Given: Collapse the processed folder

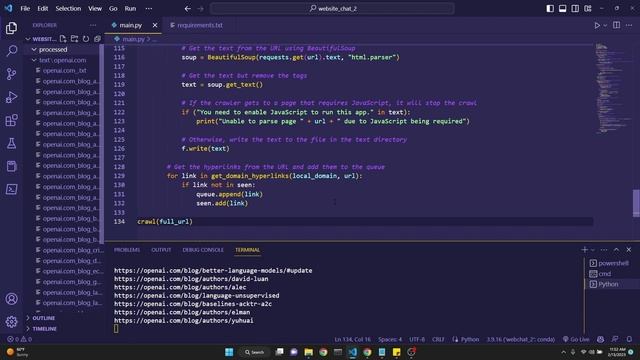Looking at the screenshot, I should [53, 49].
